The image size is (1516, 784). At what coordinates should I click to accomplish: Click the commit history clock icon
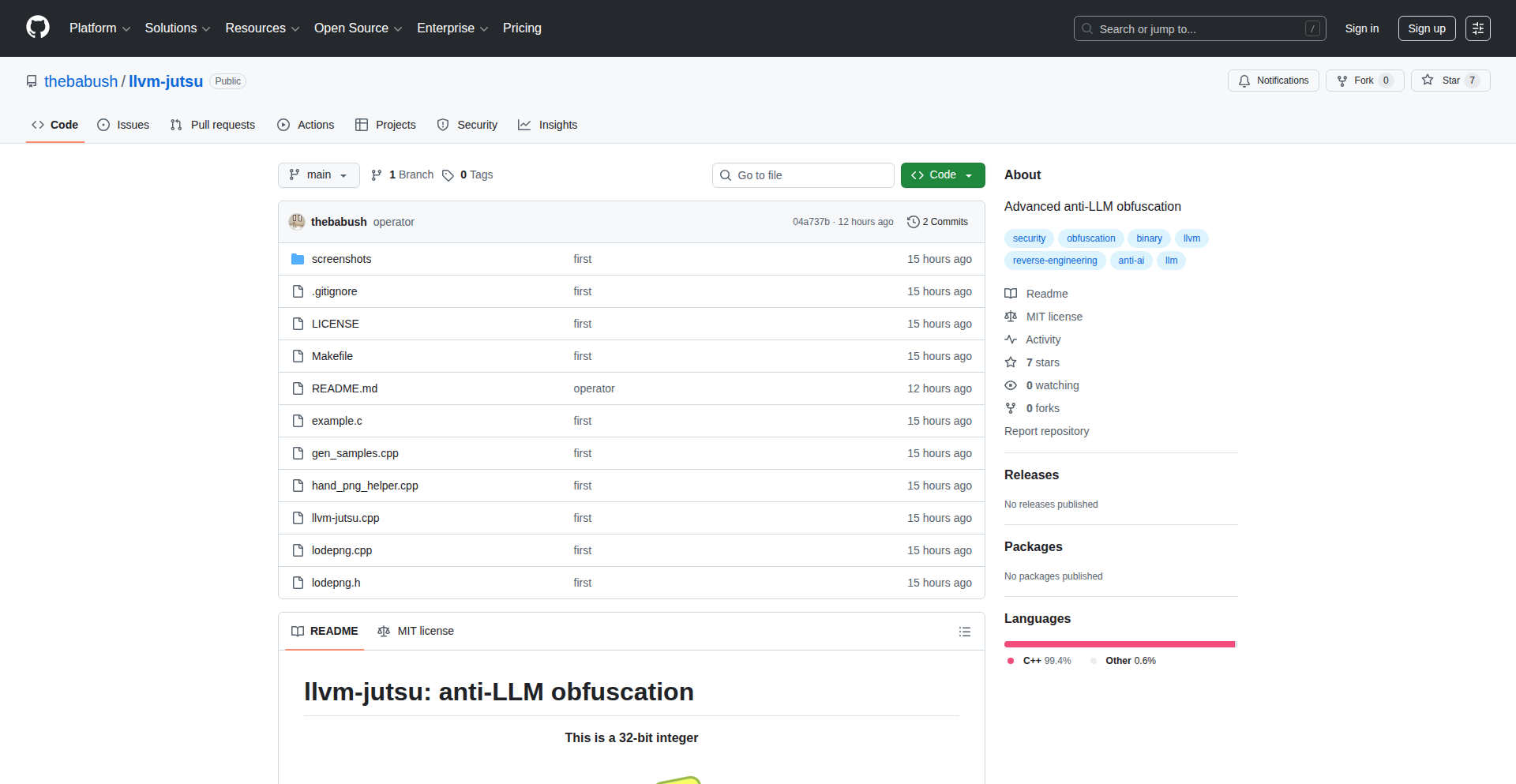tap(913, 222)
